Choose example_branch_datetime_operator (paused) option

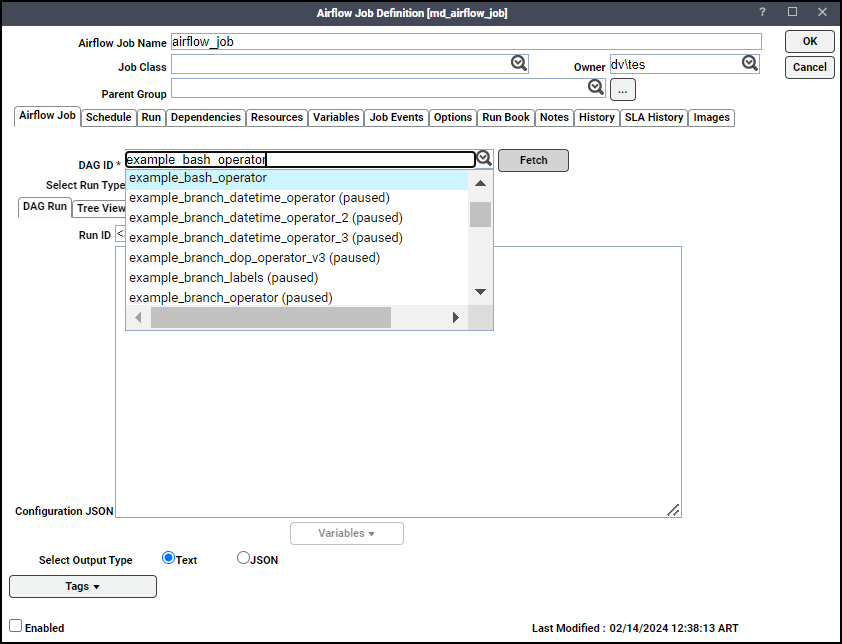297,198
